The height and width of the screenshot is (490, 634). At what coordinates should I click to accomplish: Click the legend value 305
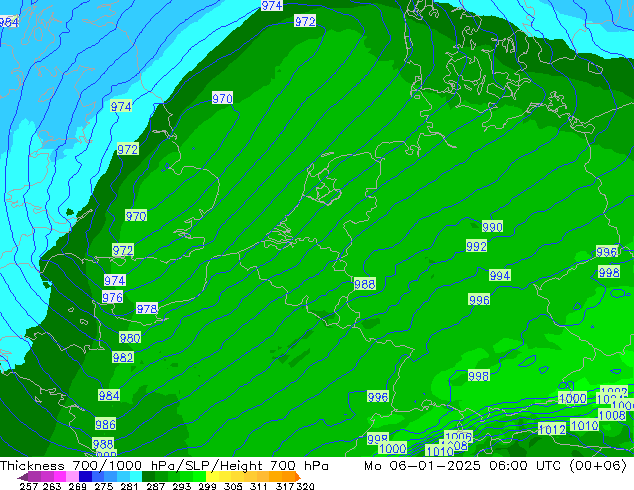[232, 486]
